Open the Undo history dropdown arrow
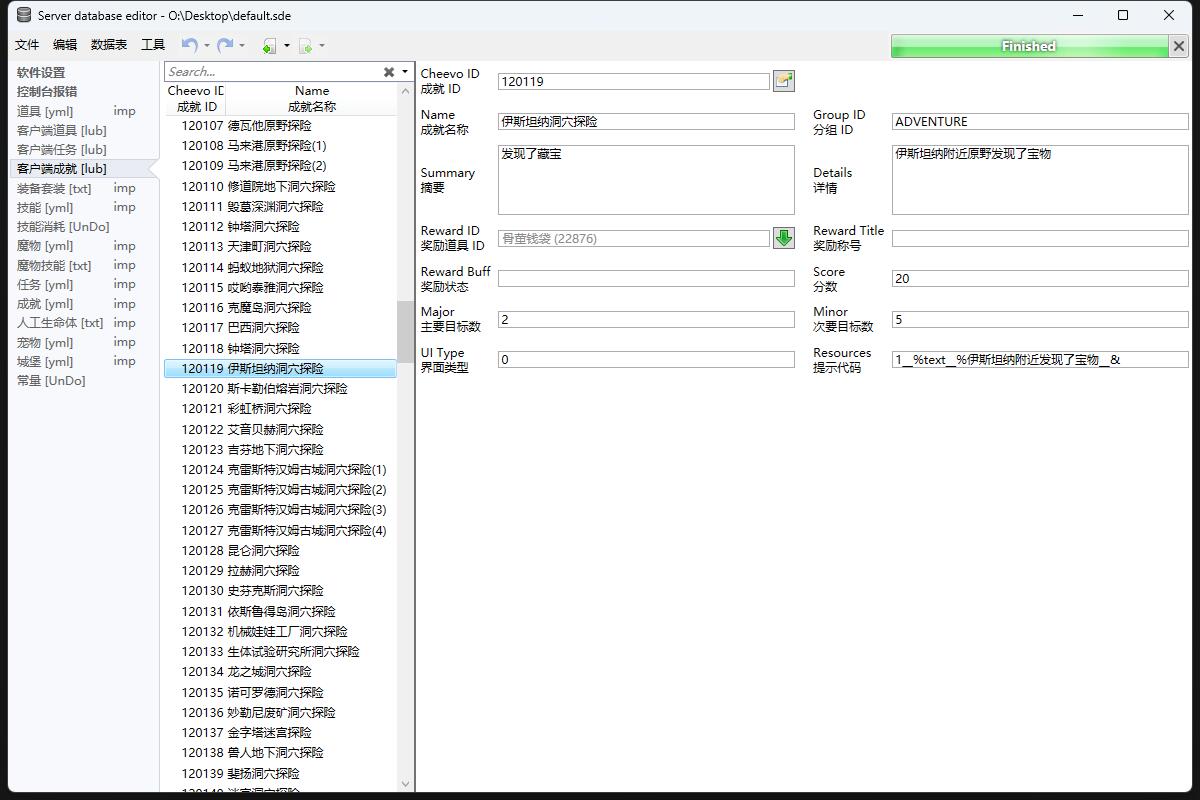This screenshot has width=1200, height=800. [207, 45]
